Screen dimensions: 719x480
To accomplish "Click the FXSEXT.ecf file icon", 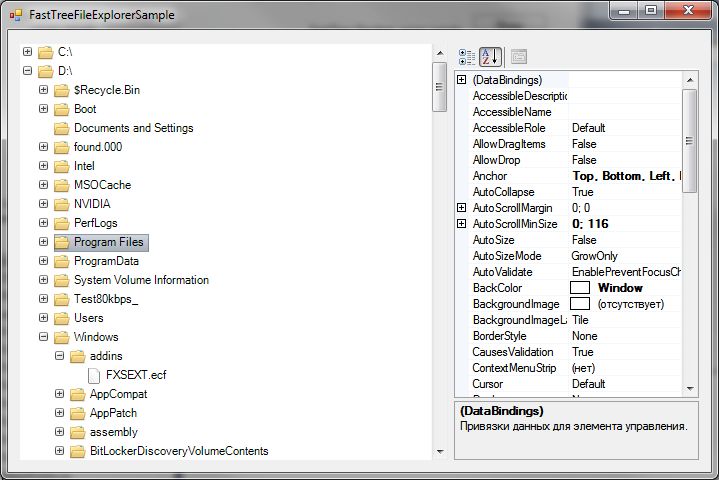I will (94, 375).
